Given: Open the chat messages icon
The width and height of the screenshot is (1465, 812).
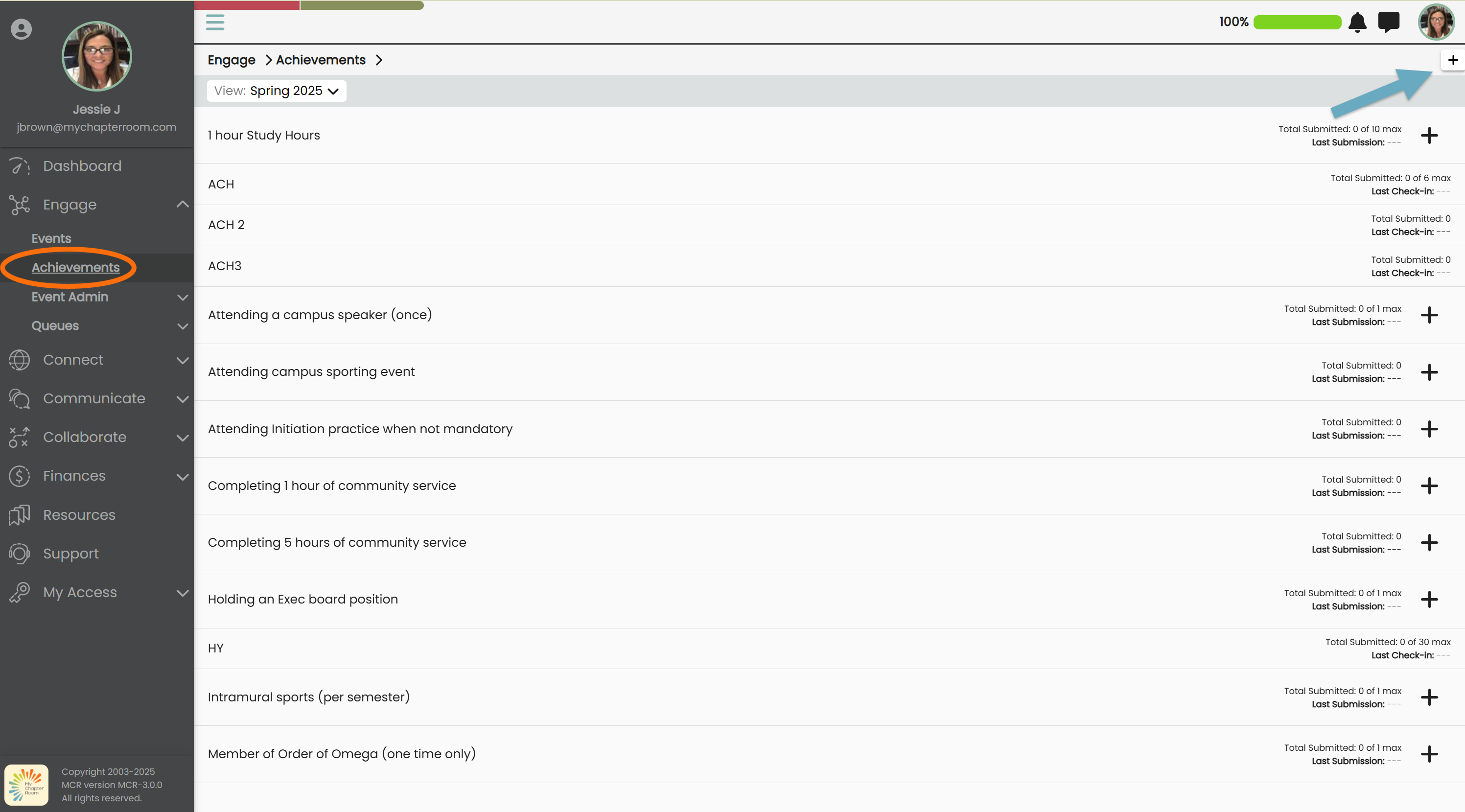Looking at the screenshot, I should click(x=1389, y=22).
